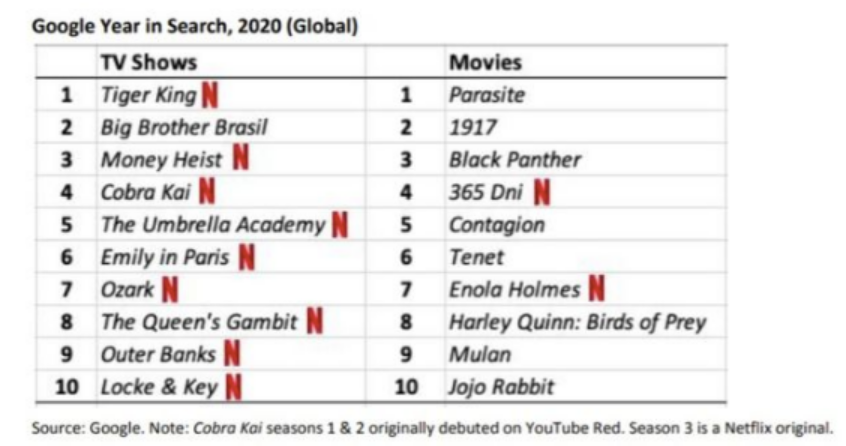Click the Netflix icon beside Locke & Key
Viewport: 846px width, 446px height.
(x=233, y=386)
